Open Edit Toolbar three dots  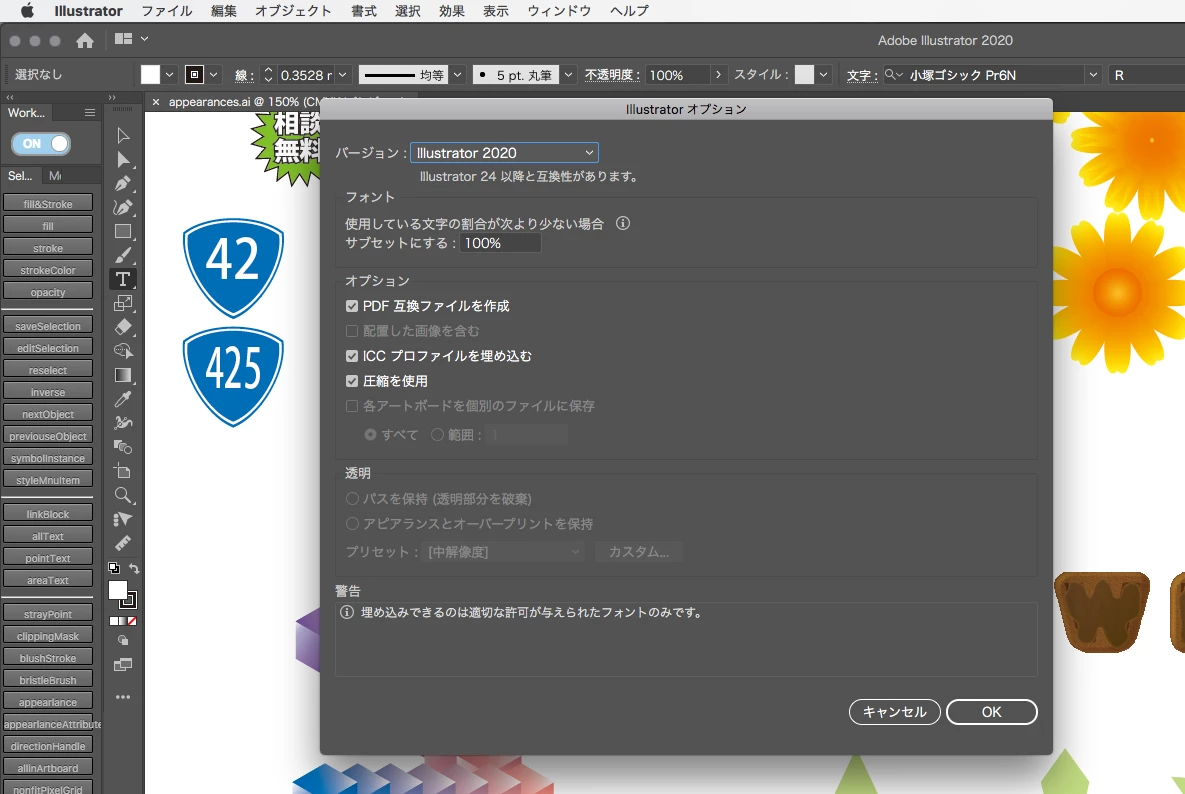(123, 697)
